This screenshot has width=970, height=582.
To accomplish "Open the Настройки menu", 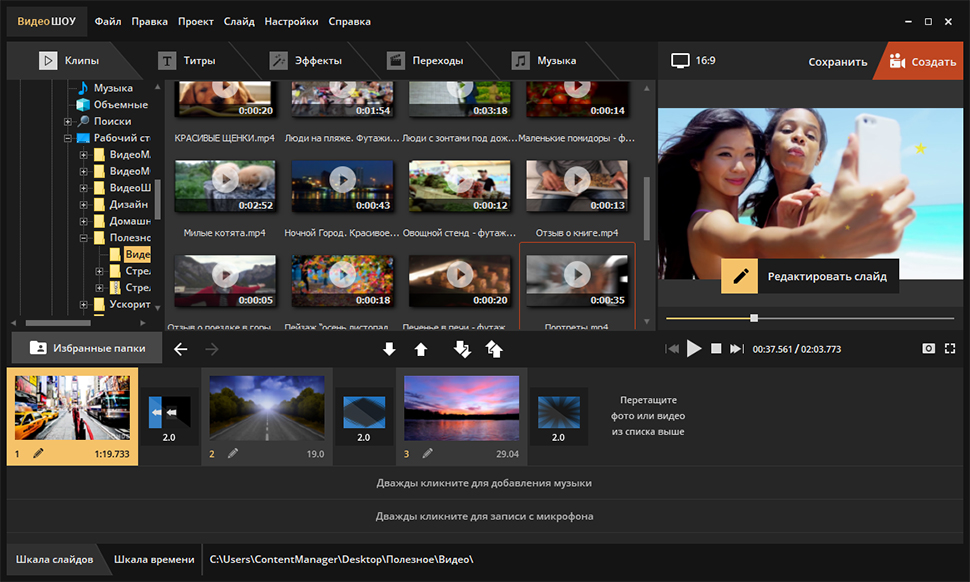I will coord(291,22).
